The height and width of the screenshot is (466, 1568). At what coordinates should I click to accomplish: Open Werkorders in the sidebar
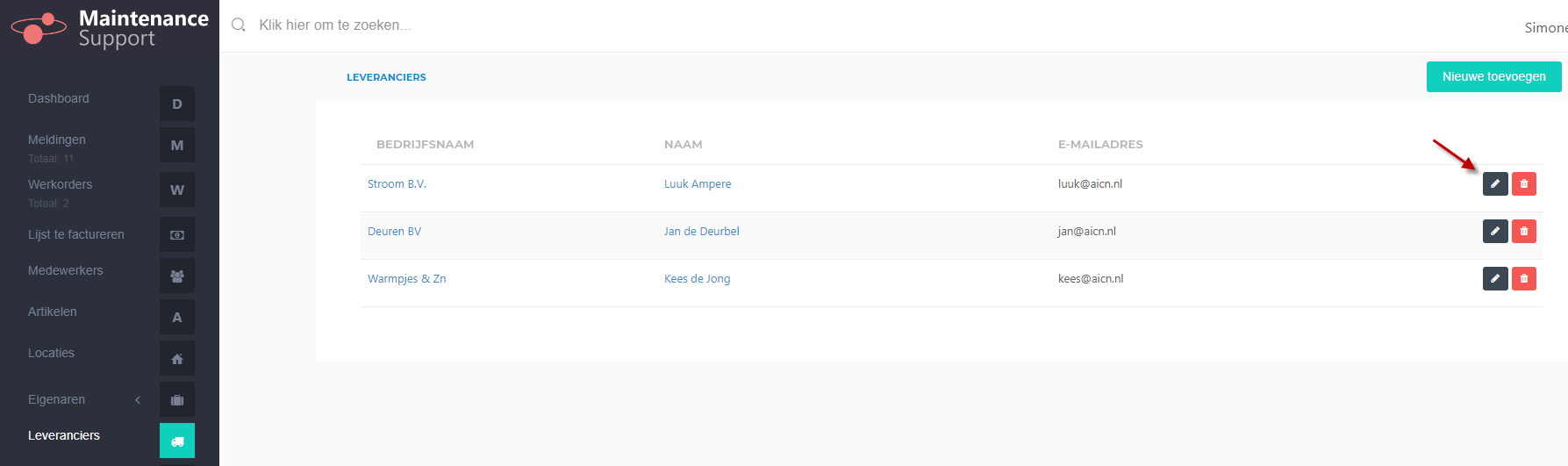pyautogui.click(x=60, y=184)
